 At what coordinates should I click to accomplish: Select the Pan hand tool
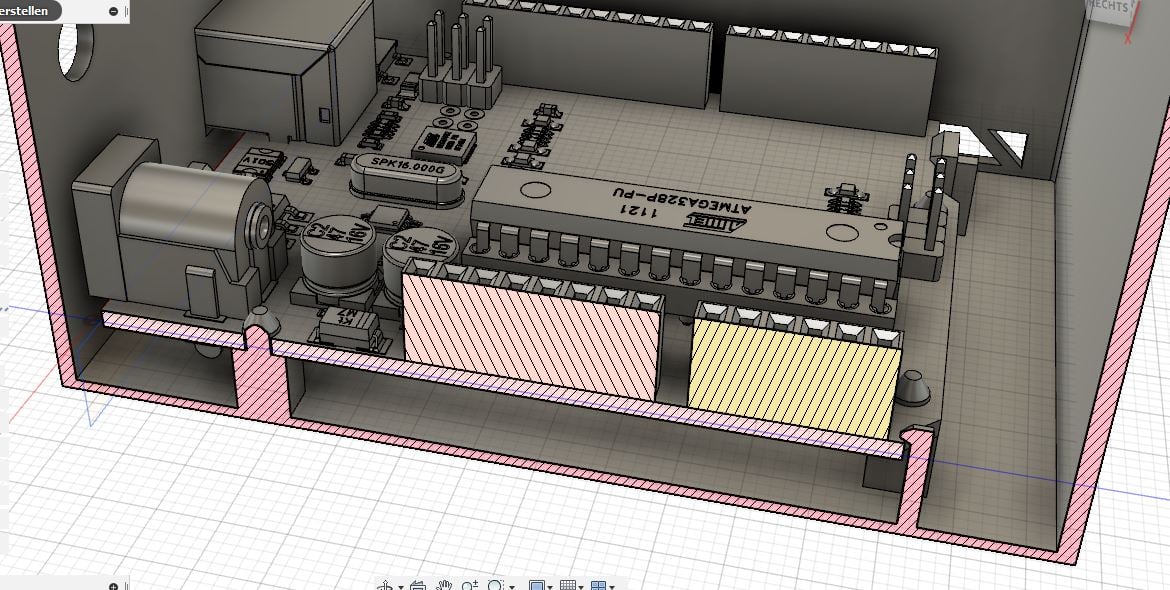(444, 586)
